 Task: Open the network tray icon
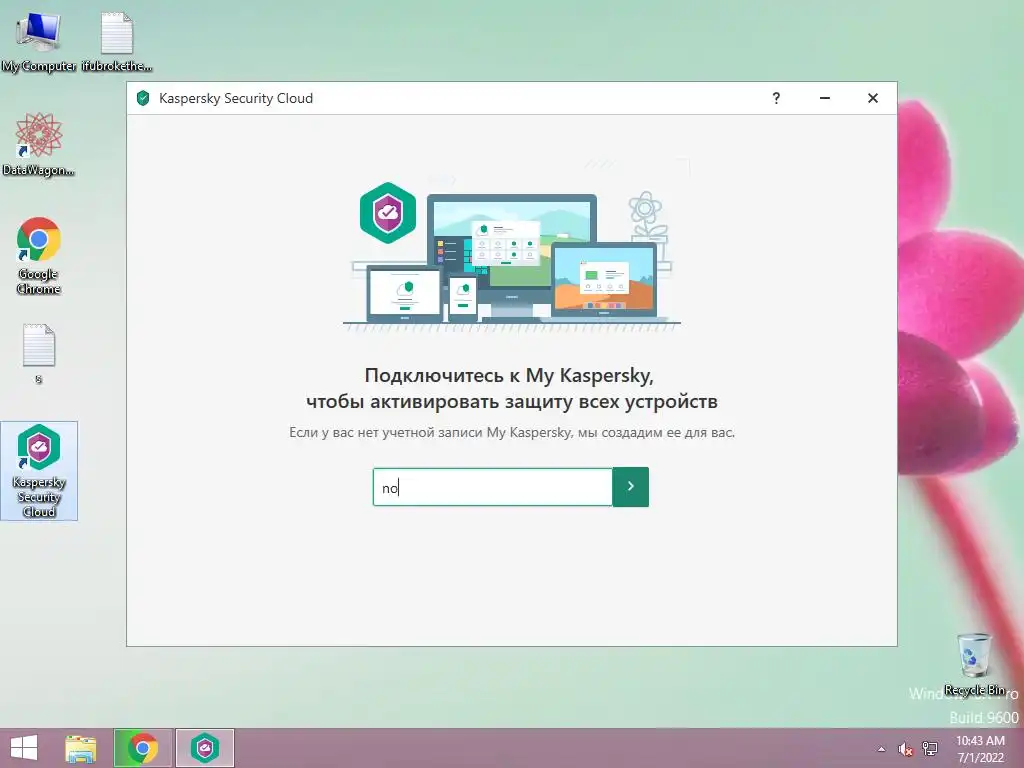930,749
